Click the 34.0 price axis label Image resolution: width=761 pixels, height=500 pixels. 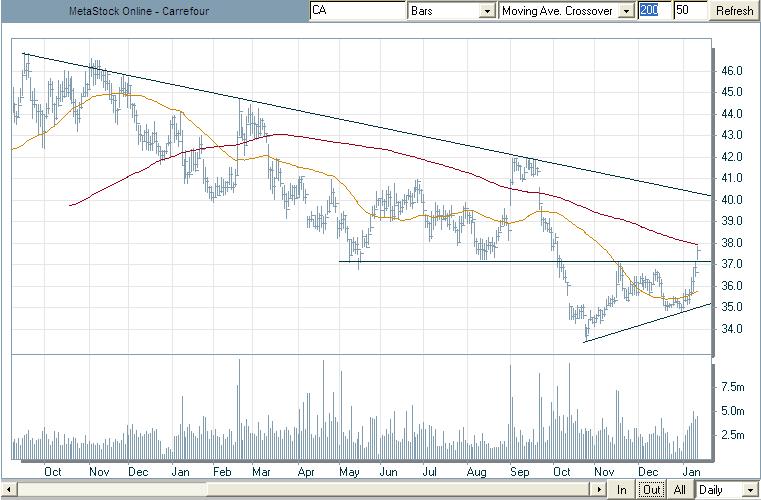732,329
